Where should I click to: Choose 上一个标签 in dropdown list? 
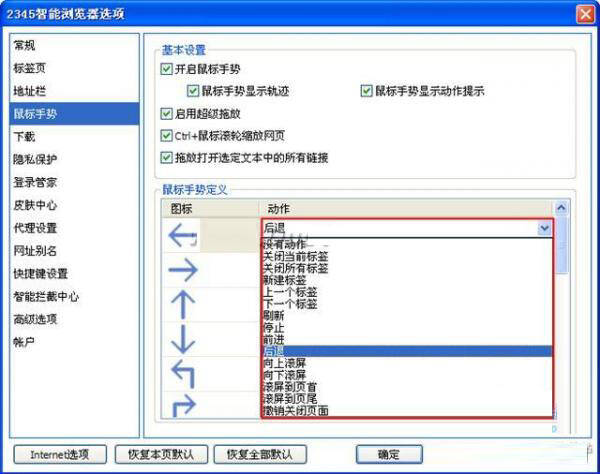click(x=407, y=292)
